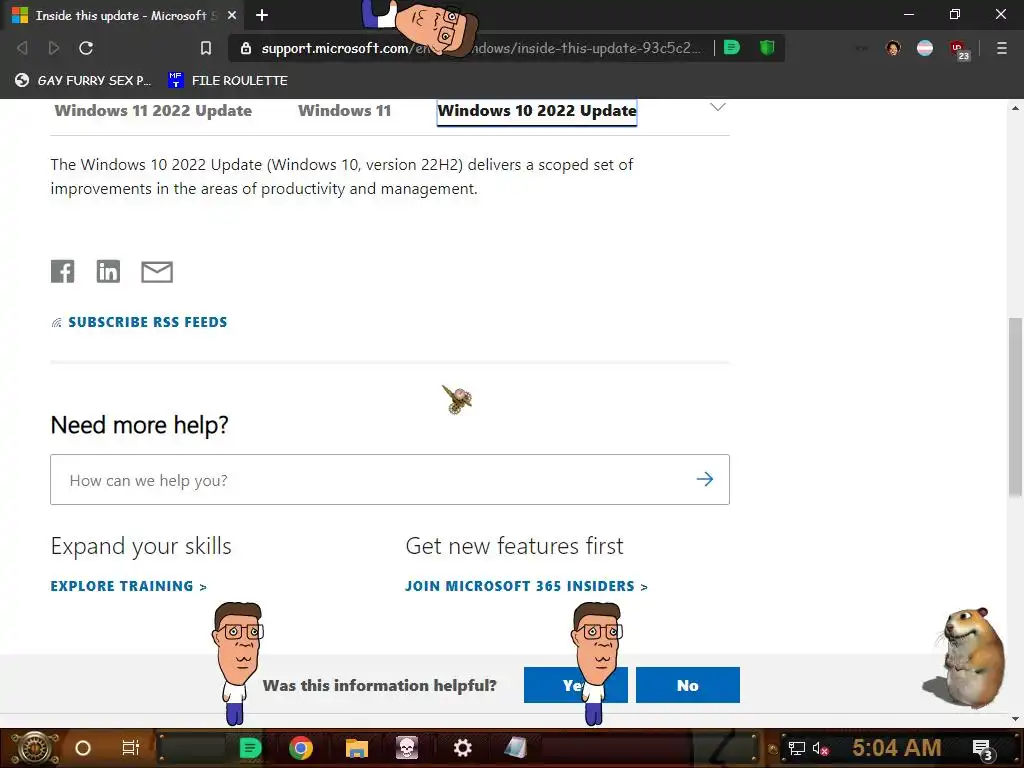This screenshot has width=1024, height=768.
Task: Open a new browser tab with plus button
Action: pos(262,15)
